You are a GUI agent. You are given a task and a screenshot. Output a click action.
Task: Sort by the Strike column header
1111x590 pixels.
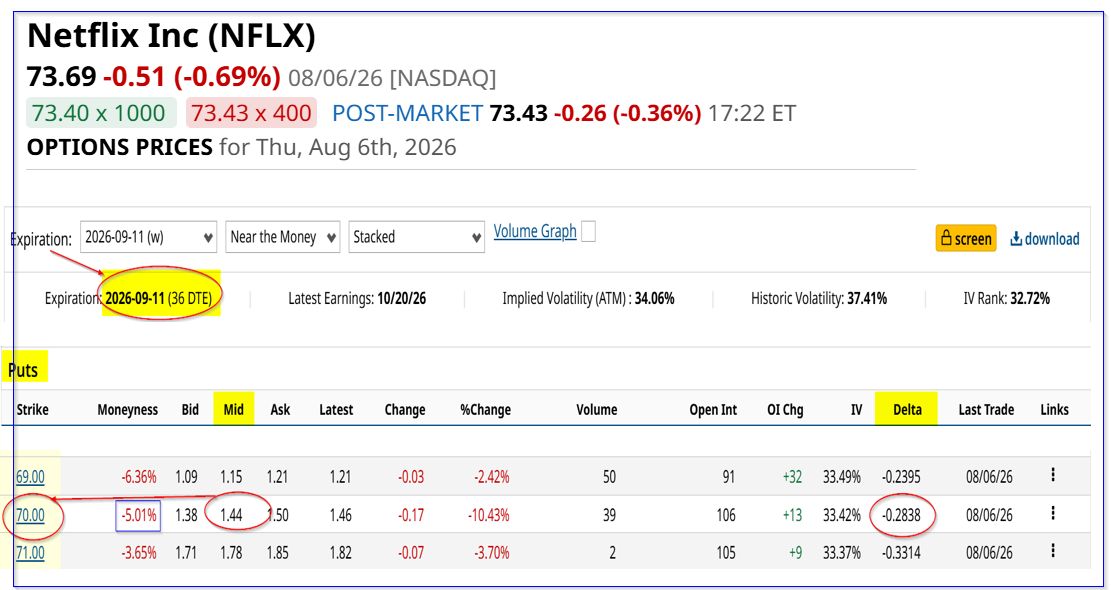(x=32, y=409)
